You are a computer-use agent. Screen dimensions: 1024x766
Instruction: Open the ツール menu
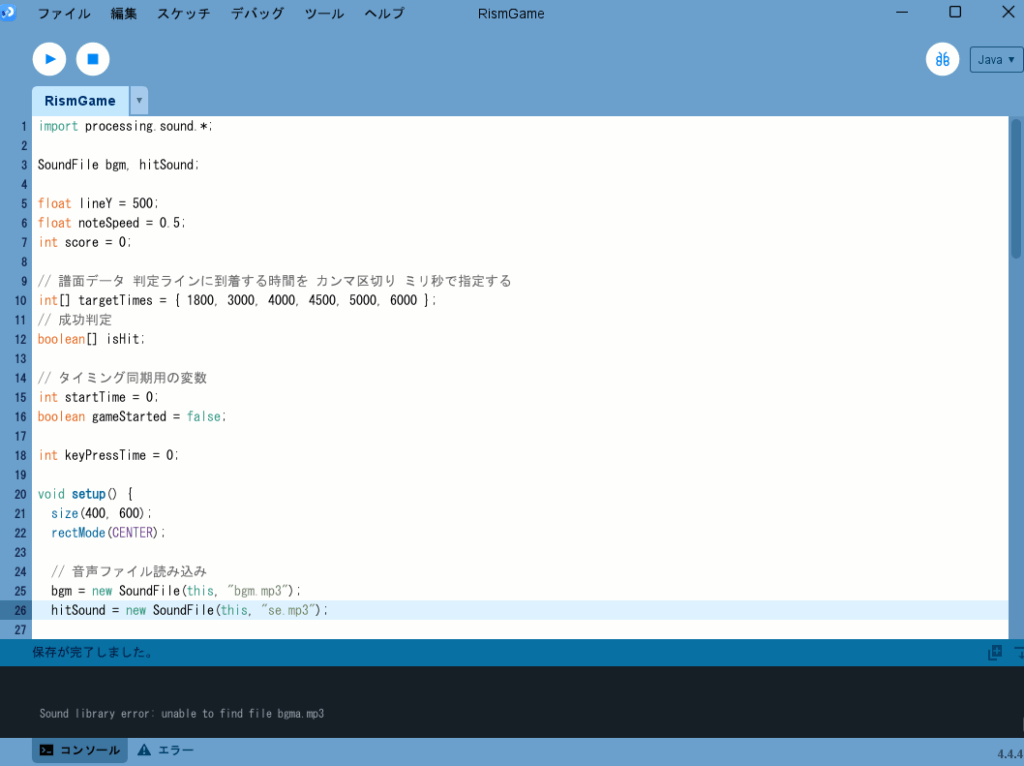tap(324, 14)
